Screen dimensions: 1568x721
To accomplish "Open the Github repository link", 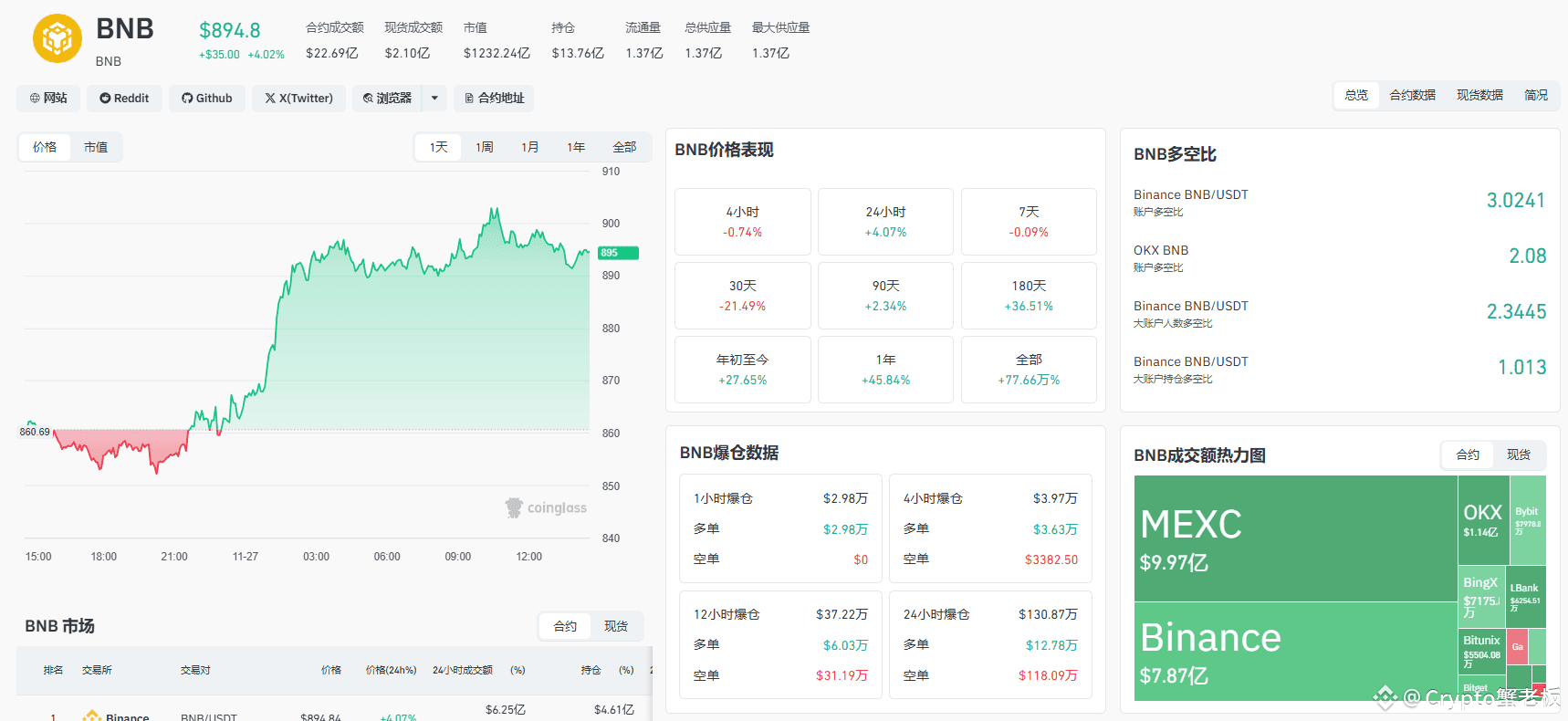I will click(x=207, y=99).
